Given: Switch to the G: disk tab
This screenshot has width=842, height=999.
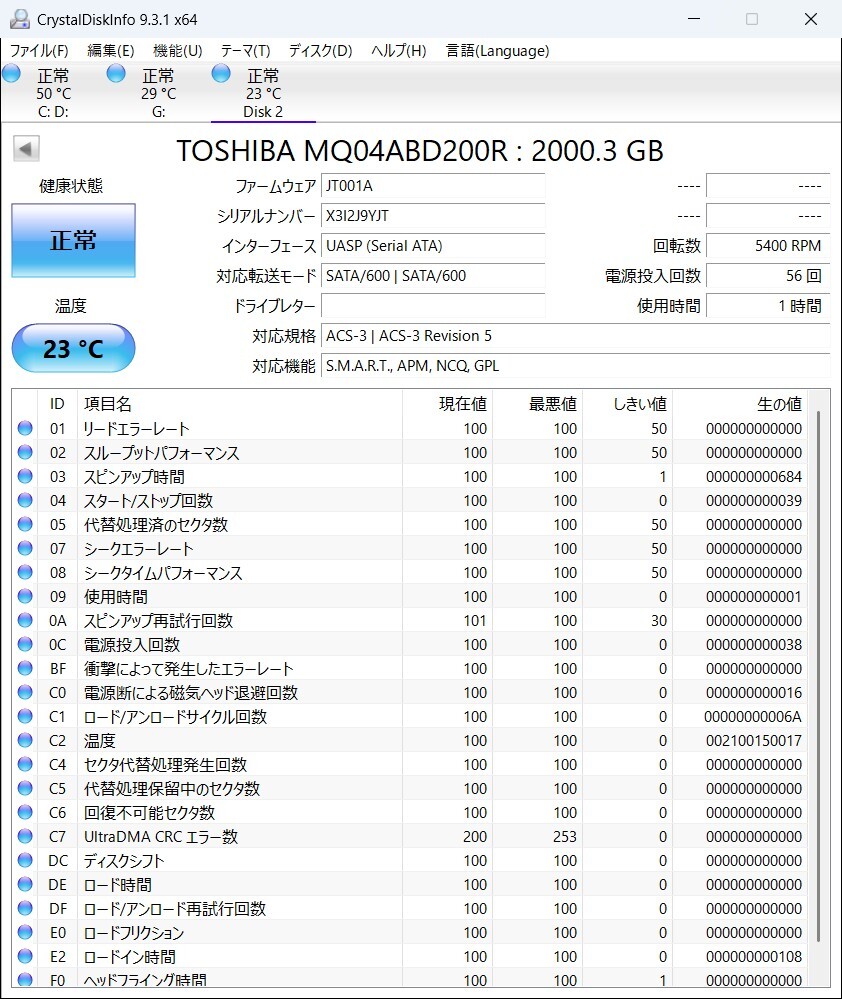Looking at the screenshot, I should pos(159,93).
